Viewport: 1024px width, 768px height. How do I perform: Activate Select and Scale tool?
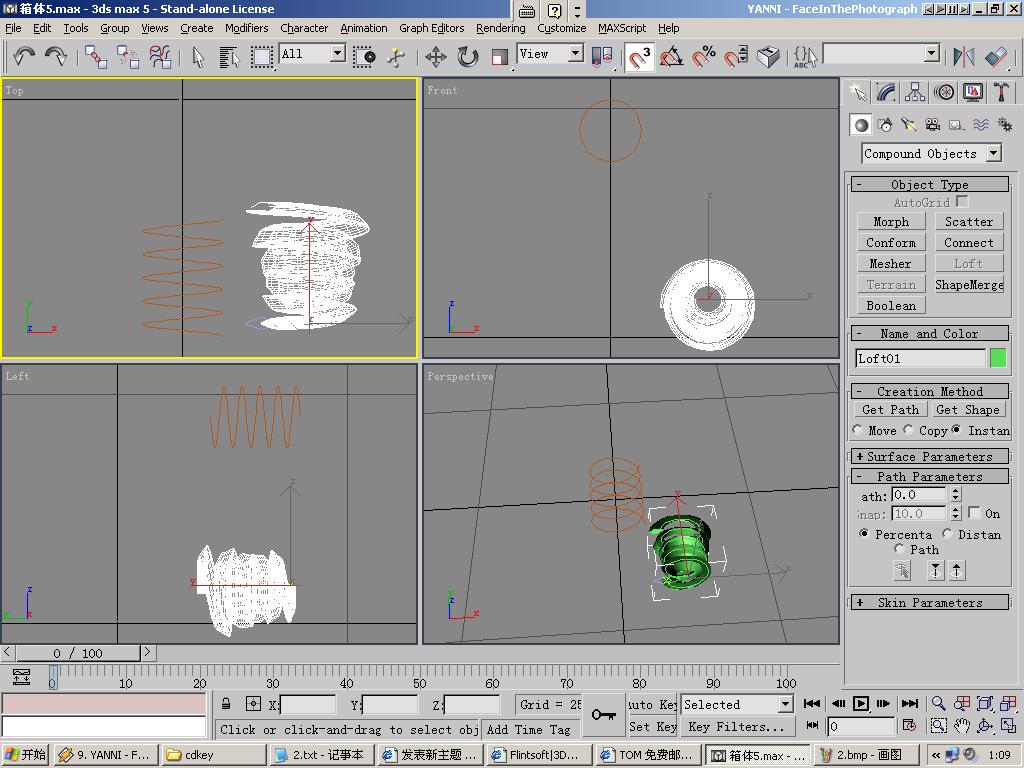click(500, 57)
